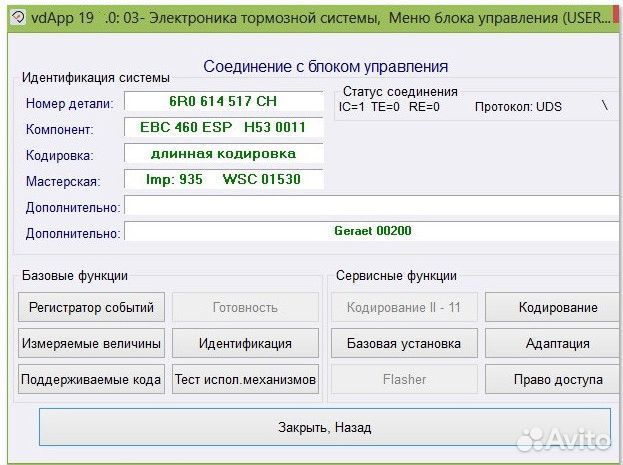
Task: Click the disabled Flasher button
Action: (x=404, y=379)
